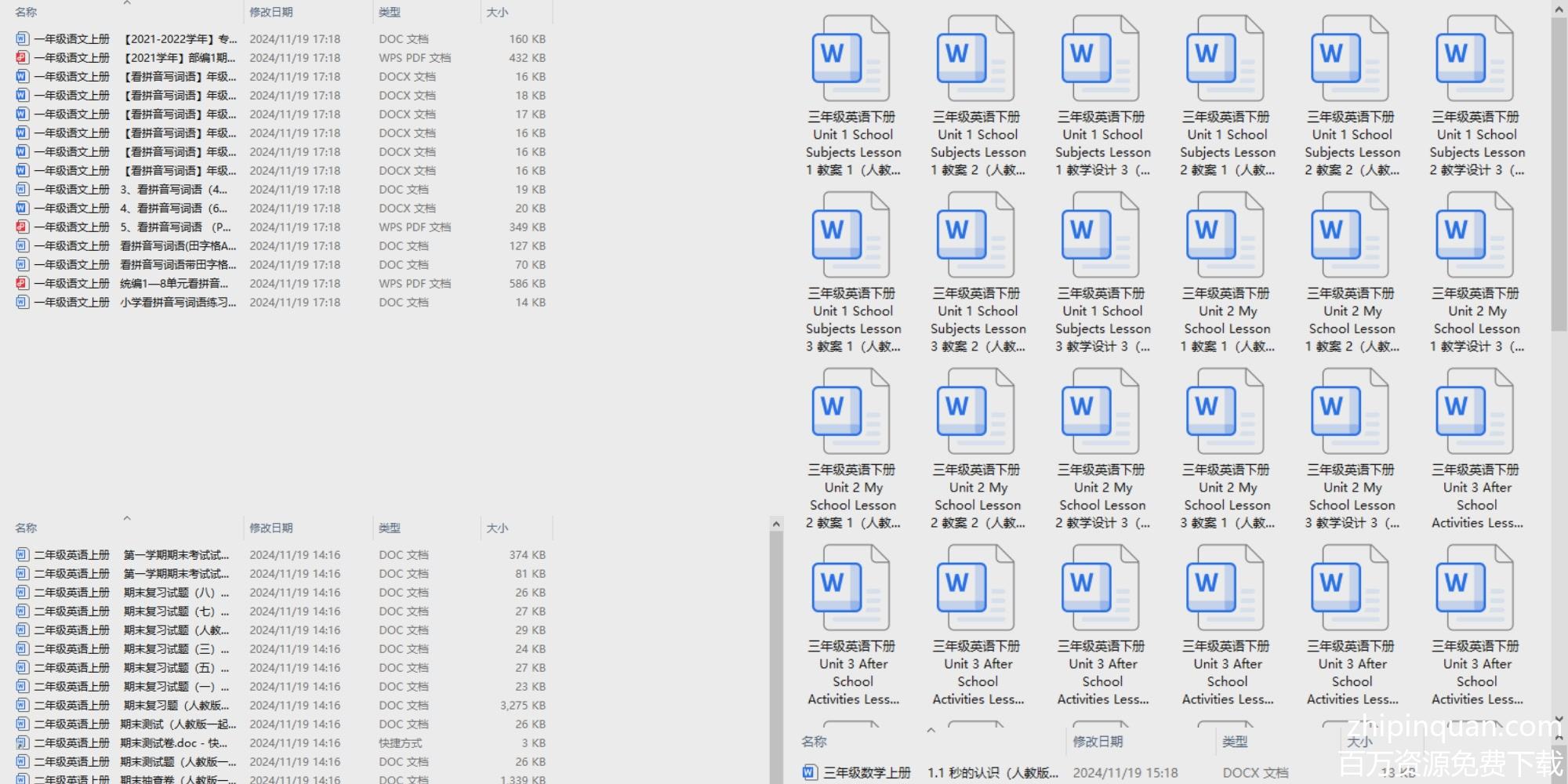Screen dimensions: 1568x784
Task: Click the PDF icon of 统编1—8单元看拼音 file
Action: 22,284
